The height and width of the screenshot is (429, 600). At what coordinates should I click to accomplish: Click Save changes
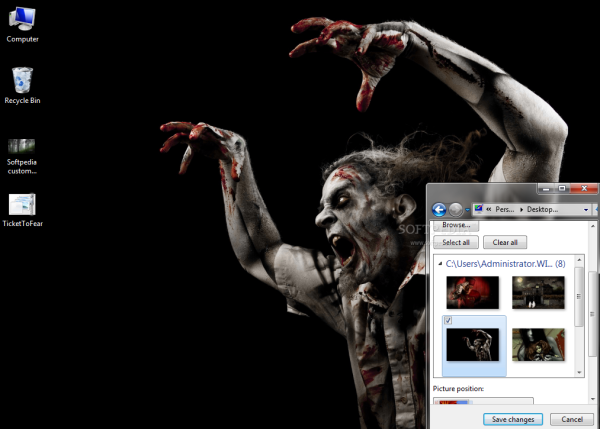pyautogui.click(x=513, y=419)
